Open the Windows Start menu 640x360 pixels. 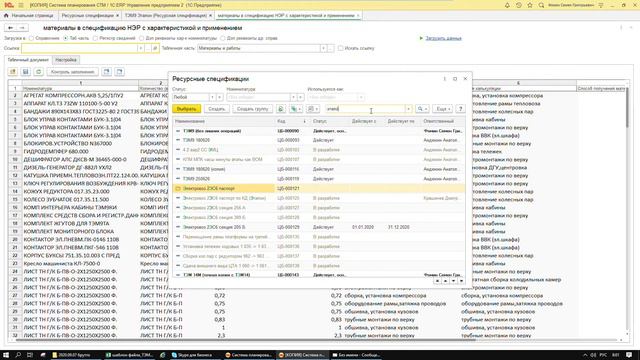[x=6, y=355]
